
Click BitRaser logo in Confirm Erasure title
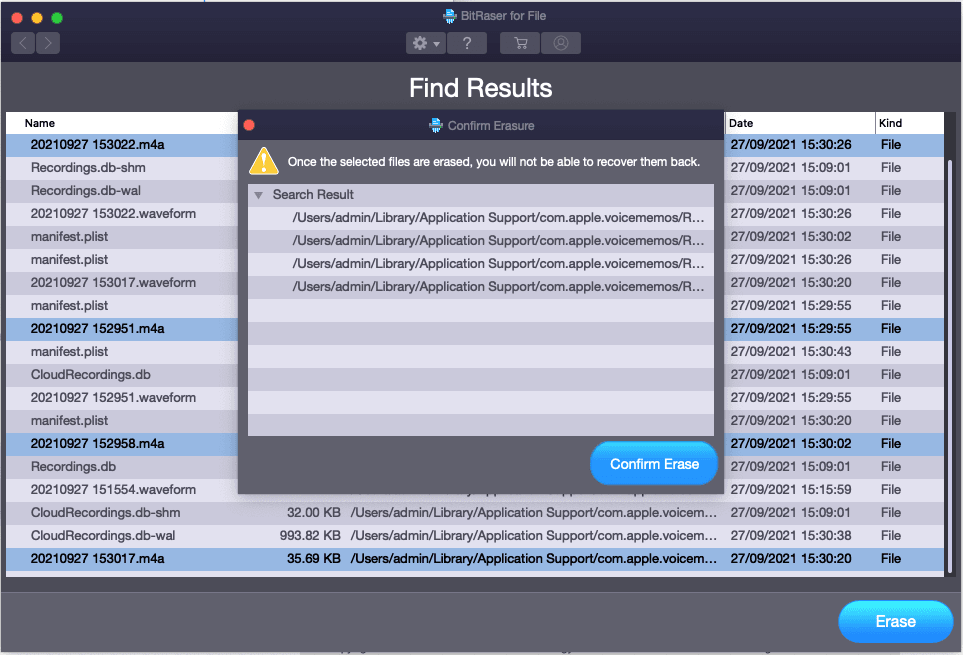coord(435,125)
